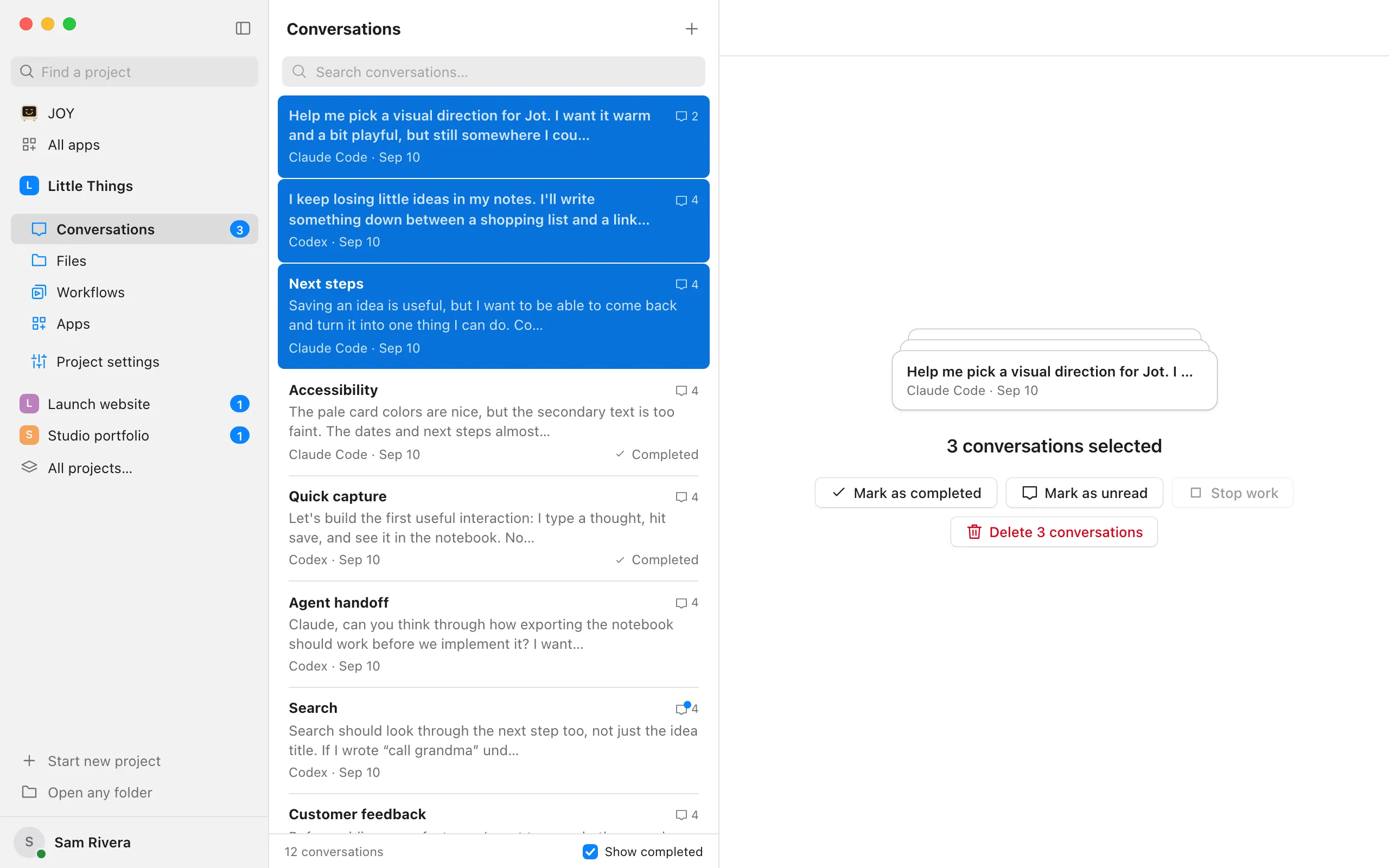Toggle the sidebar panel icon

(243, 28)
